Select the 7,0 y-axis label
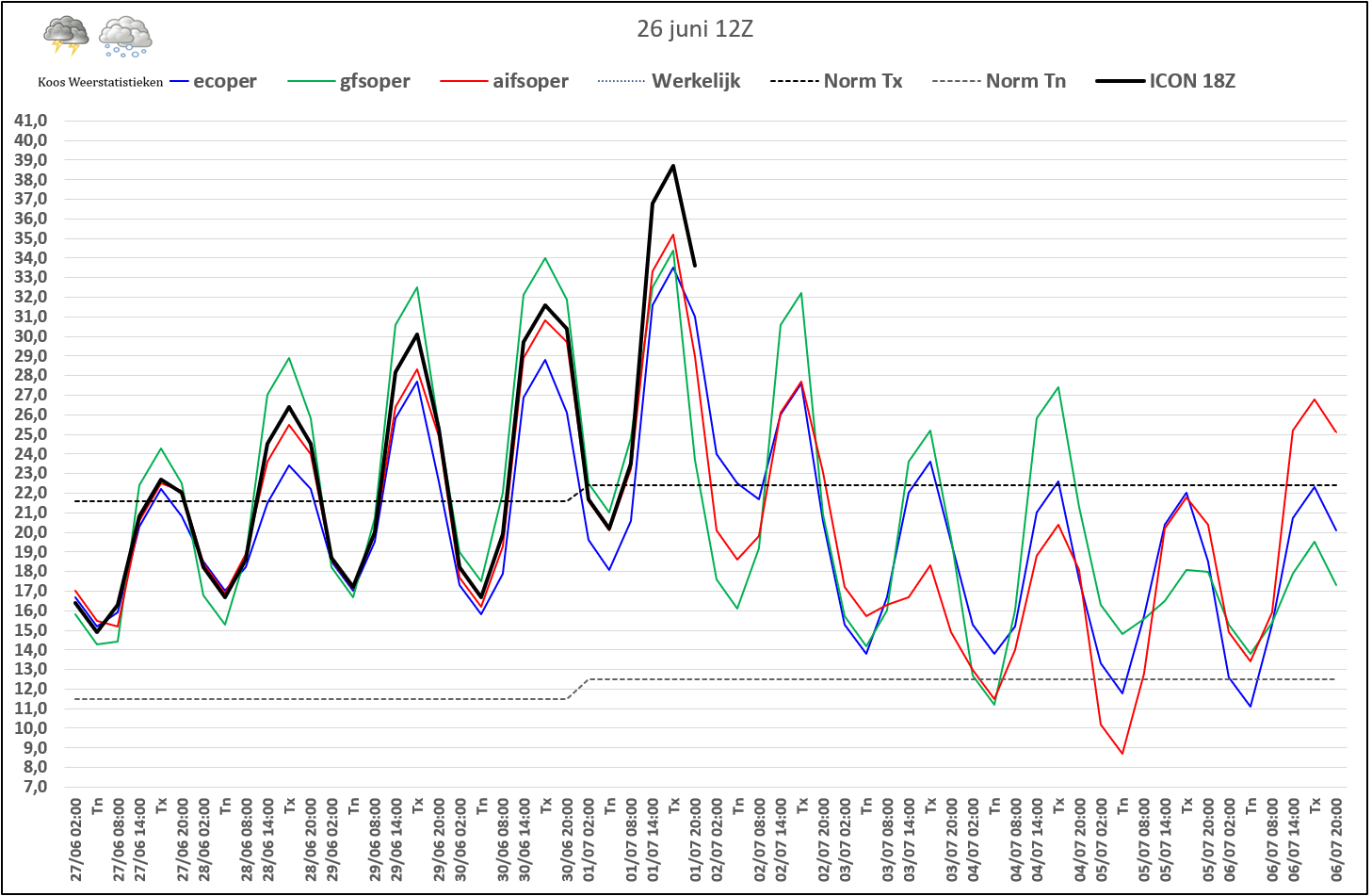This screenshot has width=1372, height=896. coord(35,787)
